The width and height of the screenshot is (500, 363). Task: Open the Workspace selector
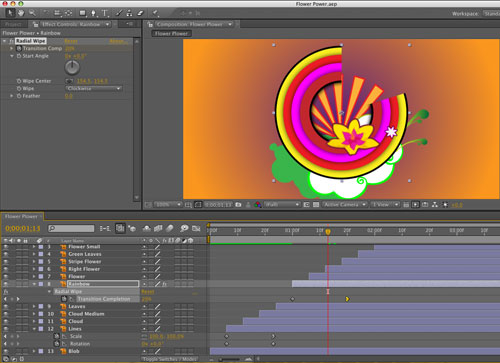tap(492, 14)
